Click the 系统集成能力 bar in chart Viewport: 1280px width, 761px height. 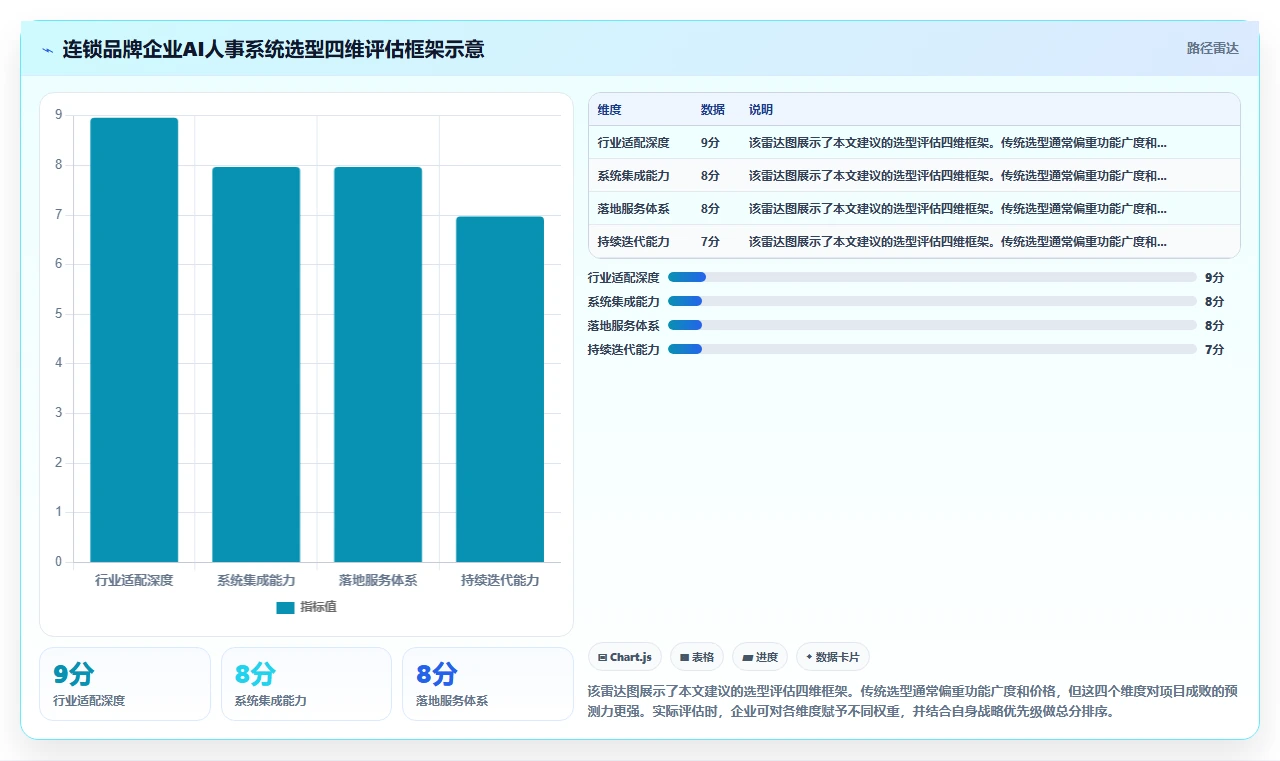point(256,364)
